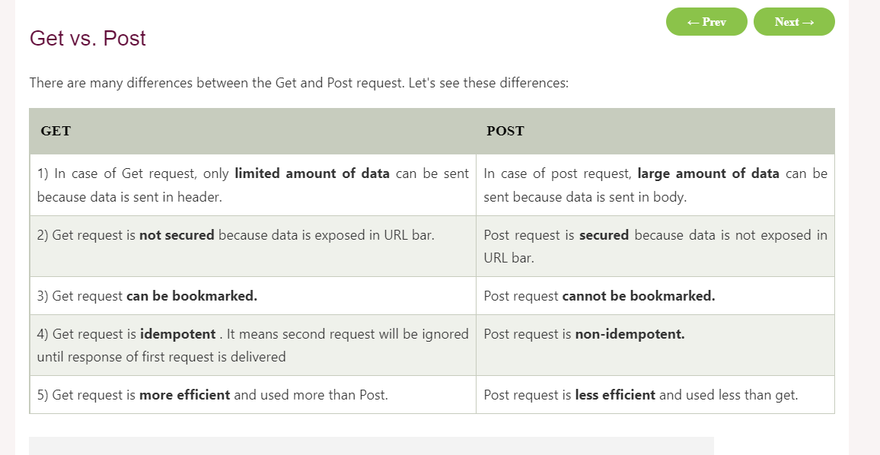Click "until response of first request is delivered" line

coord(161,357)
